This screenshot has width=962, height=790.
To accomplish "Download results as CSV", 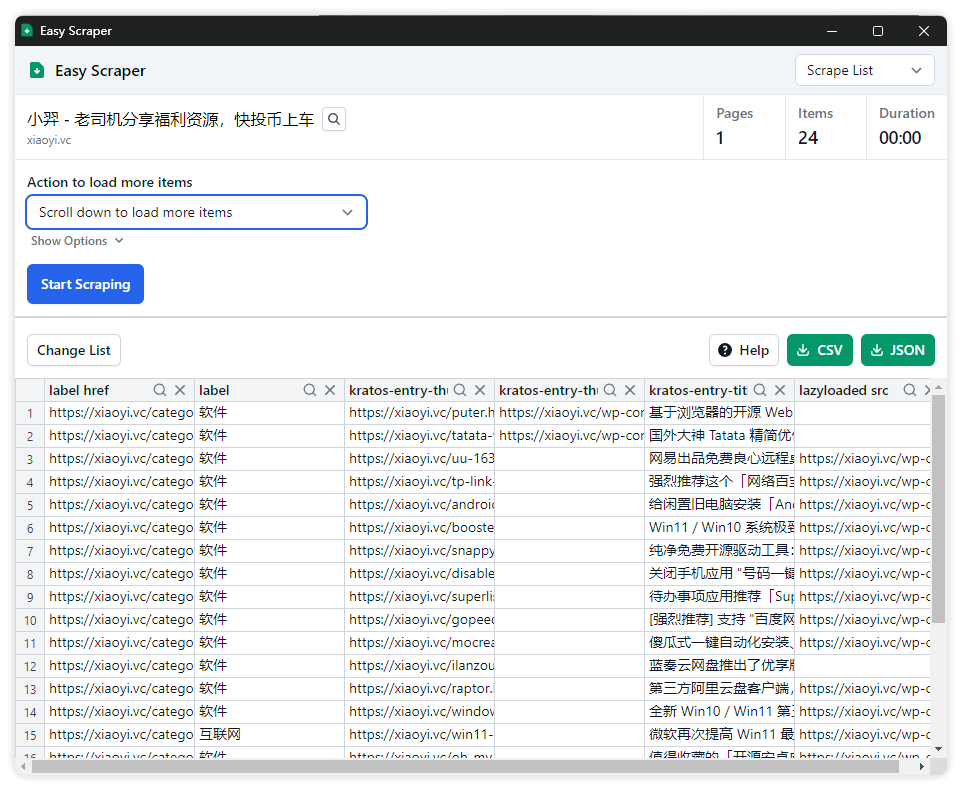I will coord(819,350).
